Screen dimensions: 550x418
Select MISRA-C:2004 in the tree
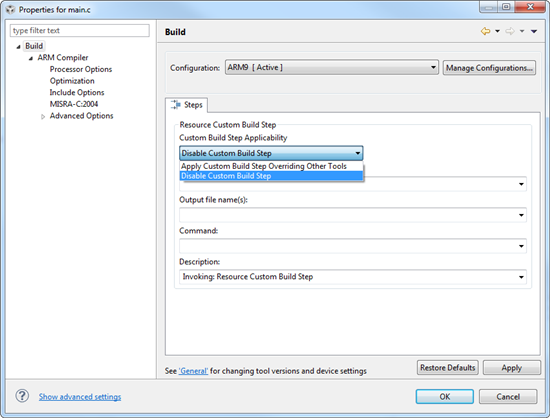[74, 104]
